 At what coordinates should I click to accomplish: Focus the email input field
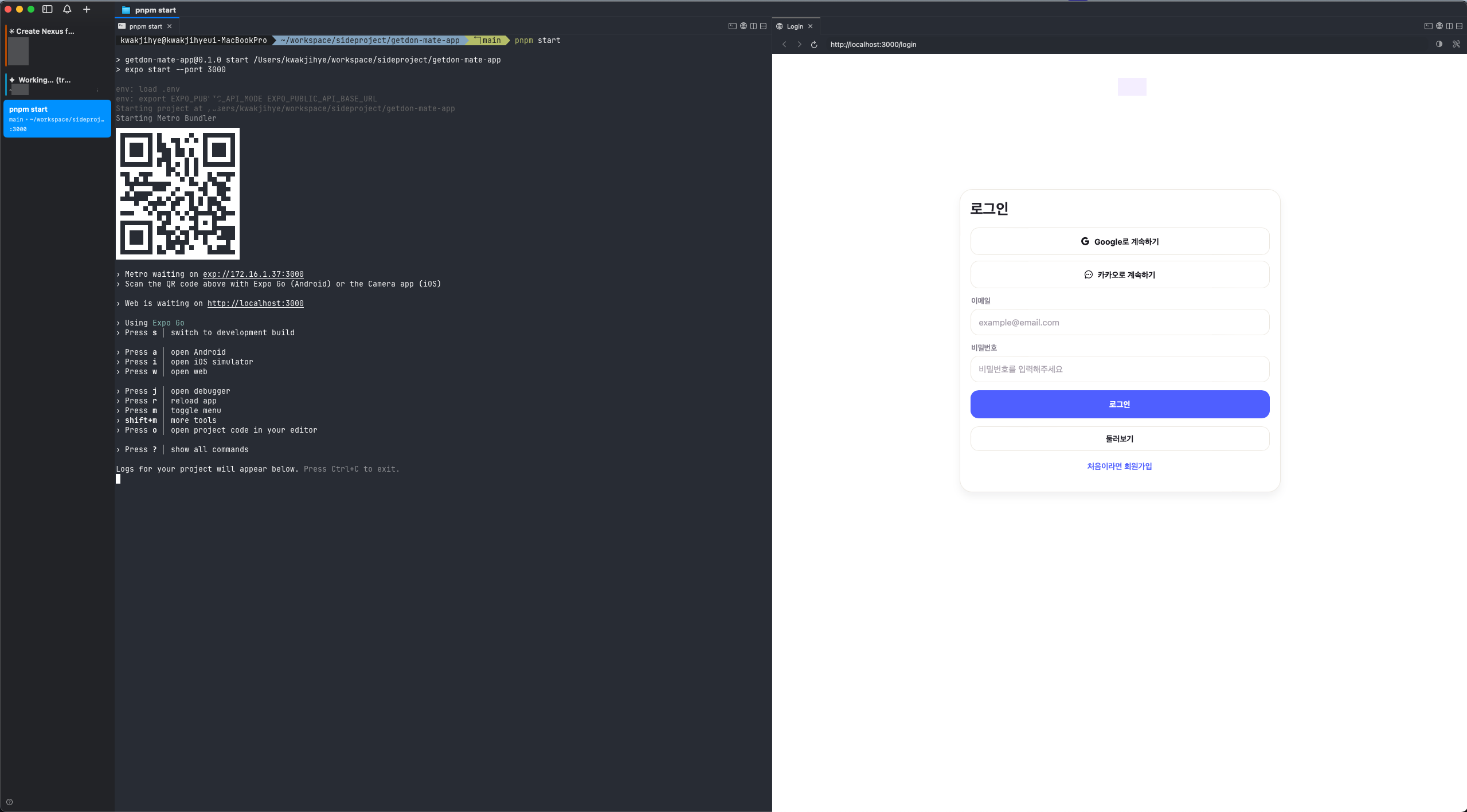pyautogui.click(x=1120, y=322)
